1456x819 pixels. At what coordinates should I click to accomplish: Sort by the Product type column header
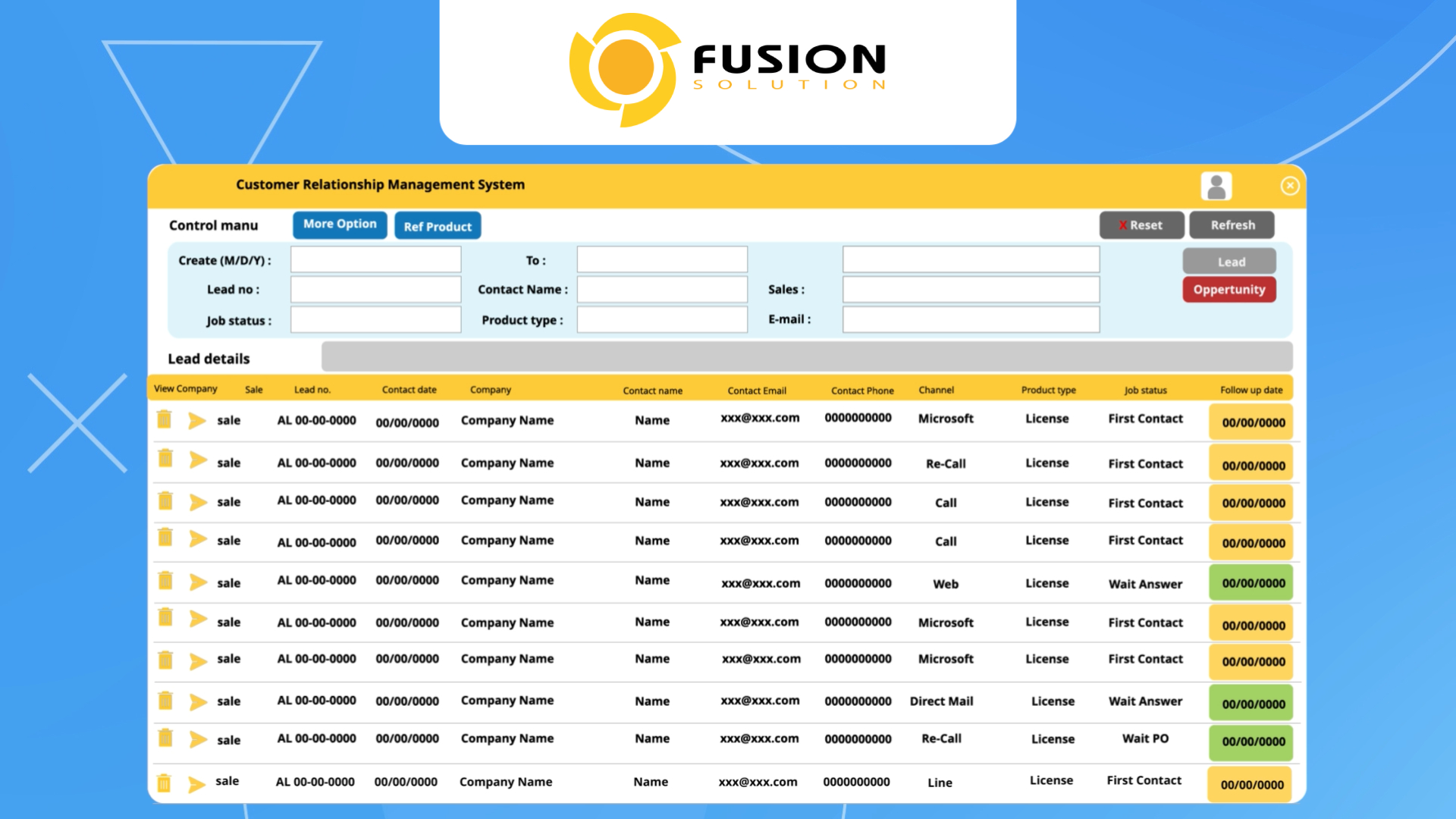pyautogui.click(x=1048, y=390)
